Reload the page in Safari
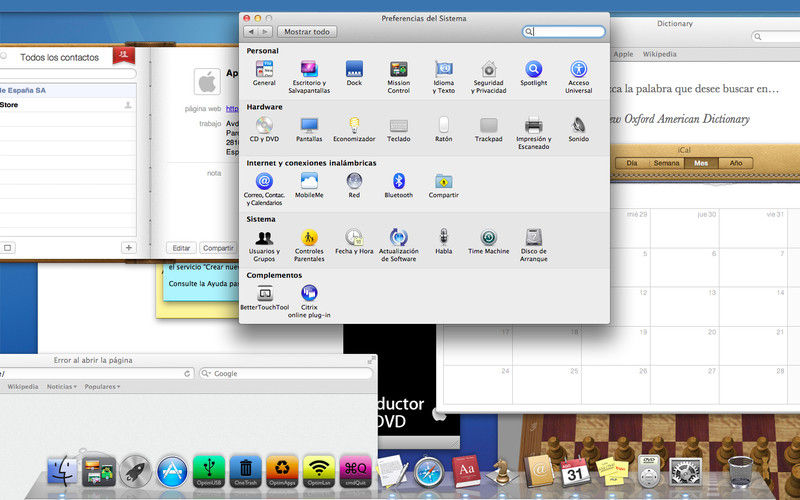 (187, 373)
